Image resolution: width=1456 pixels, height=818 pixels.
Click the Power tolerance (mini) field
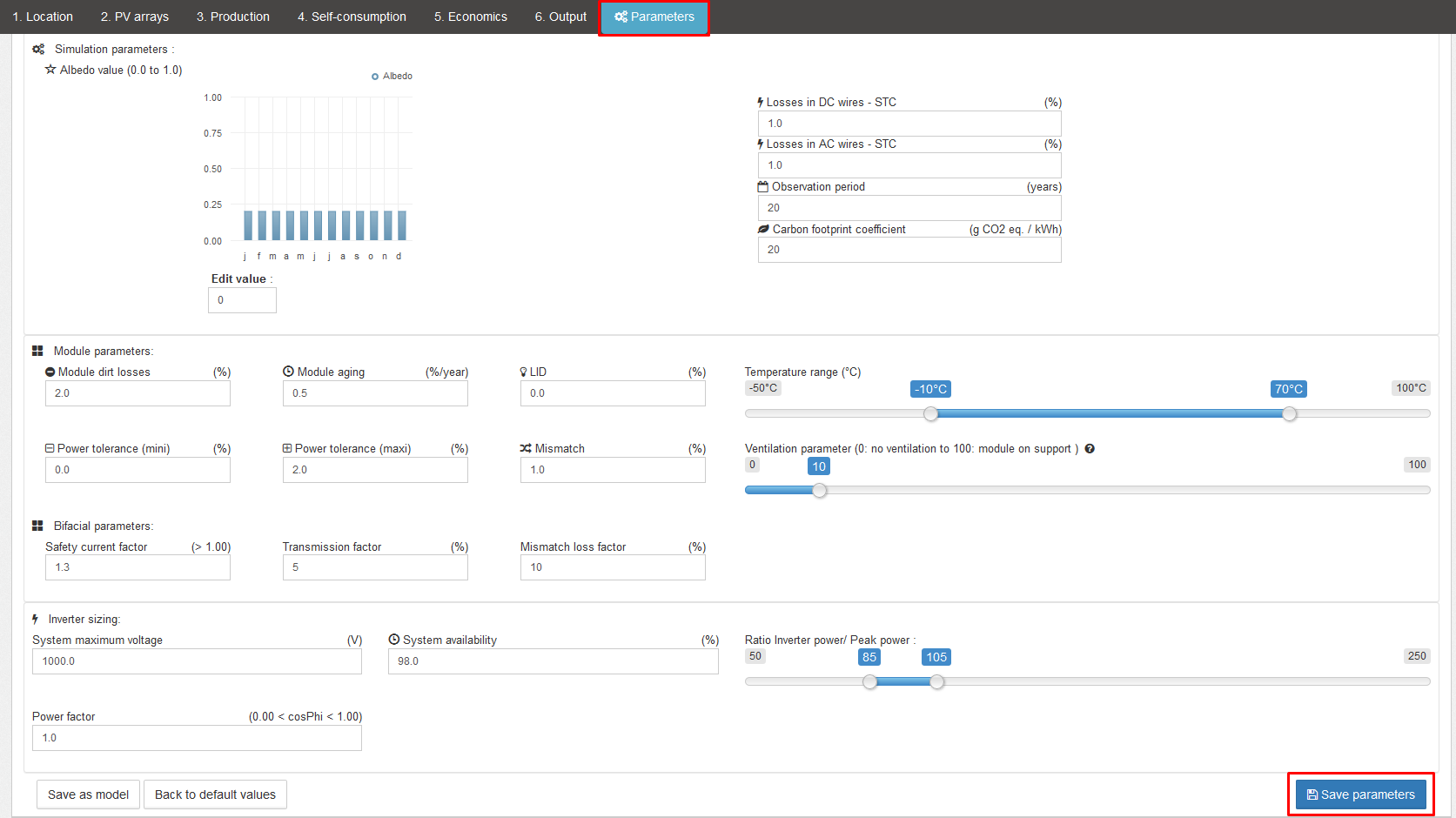click(x=138, y=470)
